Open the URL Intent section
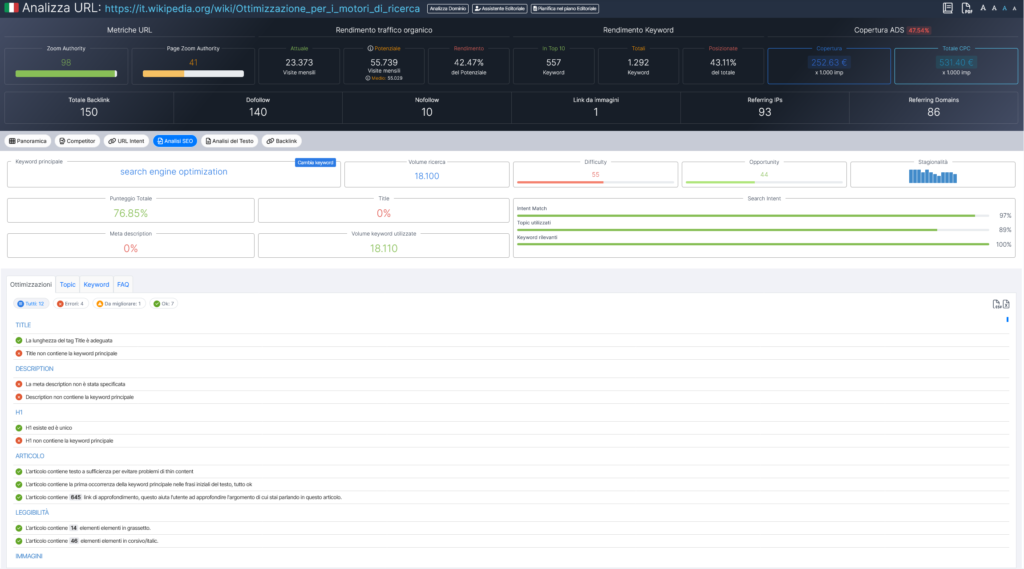The width and height of the screenshot is (1024, 569). pyautogui.click(x=126, y=141)
